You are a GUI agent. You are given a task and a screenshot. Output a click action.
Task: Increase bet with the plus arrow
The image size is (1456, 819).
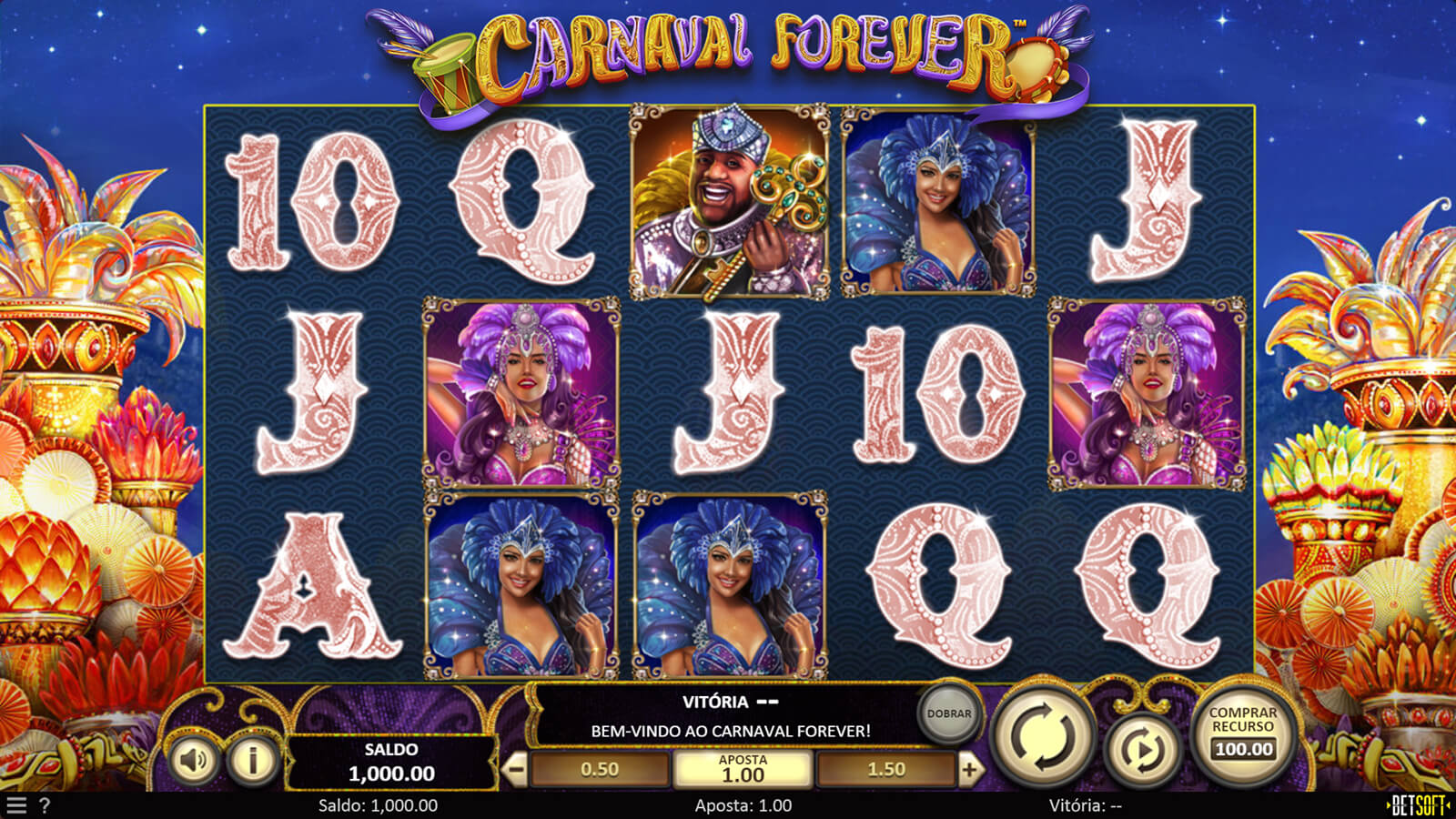click(x=970, y=770)
